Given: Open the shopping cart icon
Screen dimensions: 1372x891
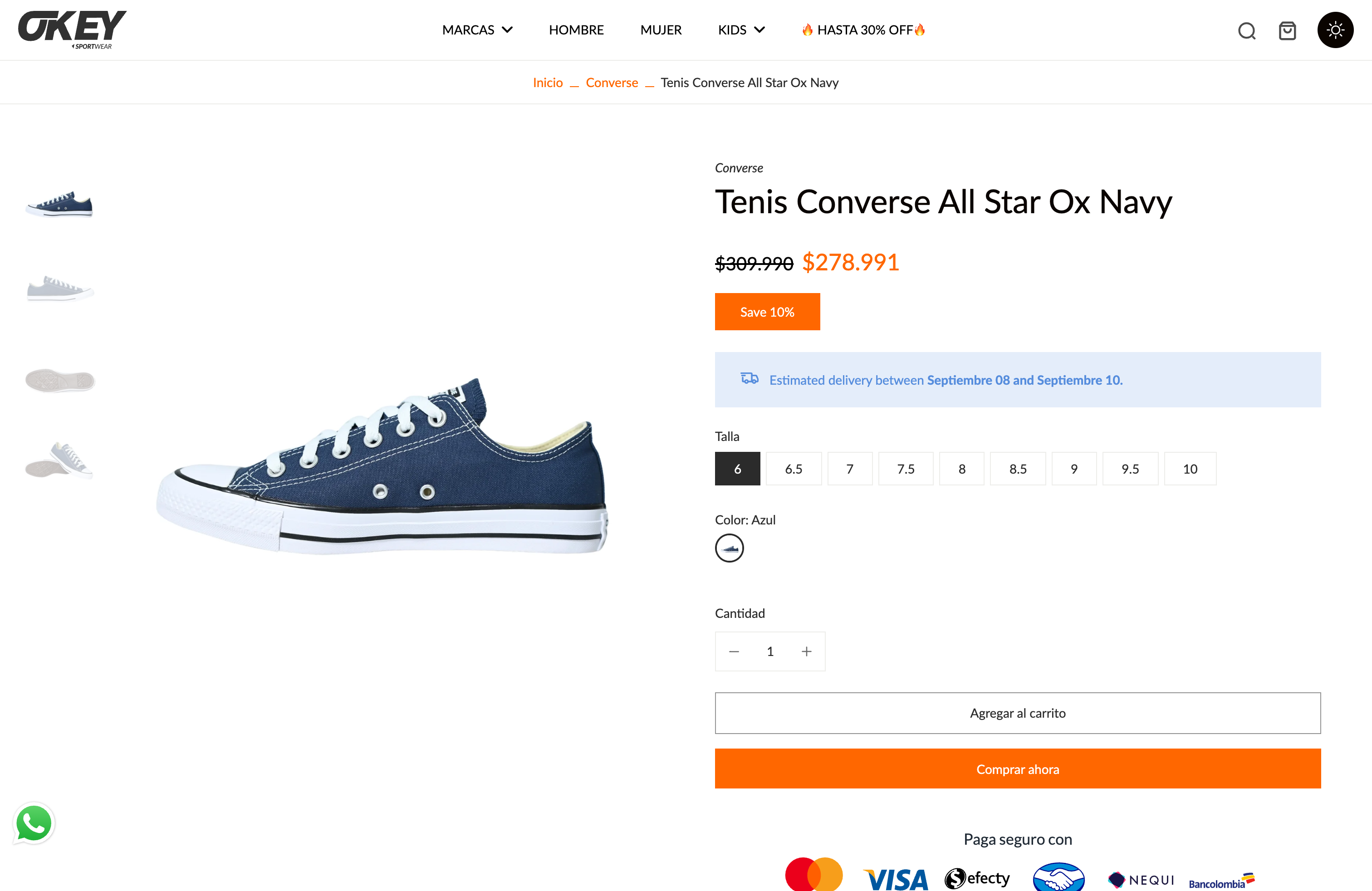Looking at the screenshot, I should click(1287, 30).
